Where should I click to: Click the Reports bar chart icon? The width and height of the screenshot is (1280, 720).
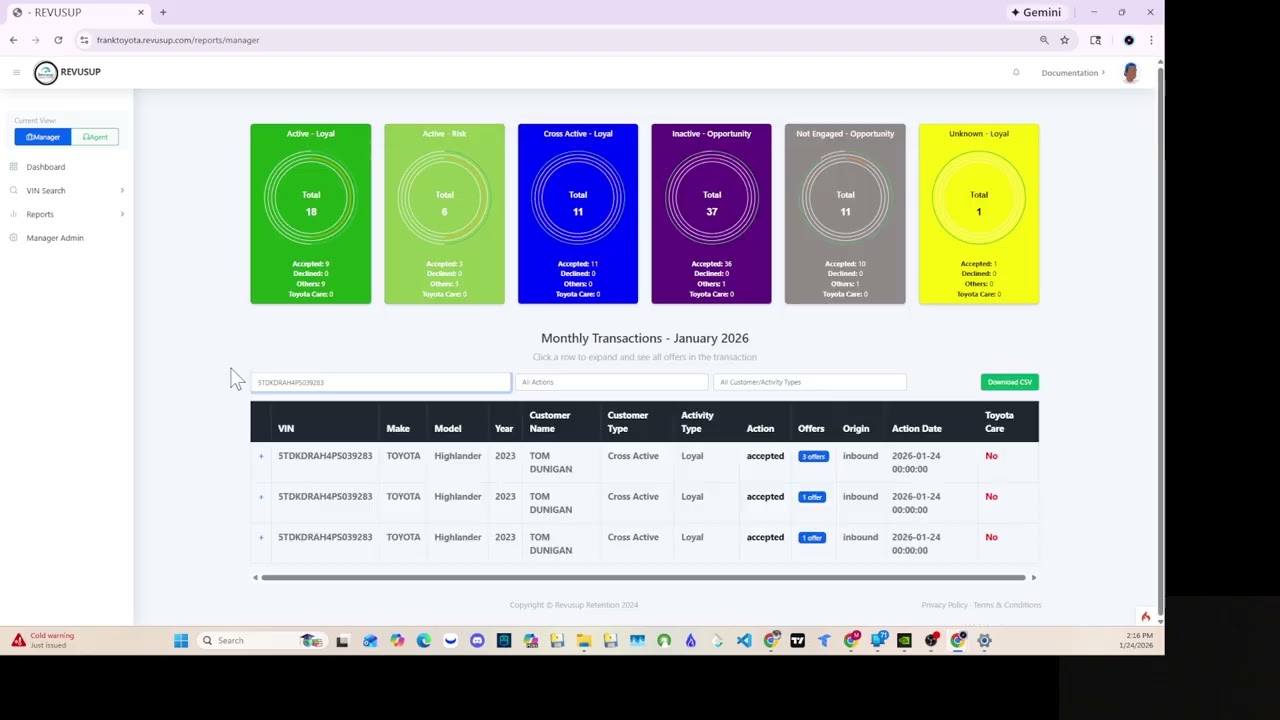[x=14, y=214]
